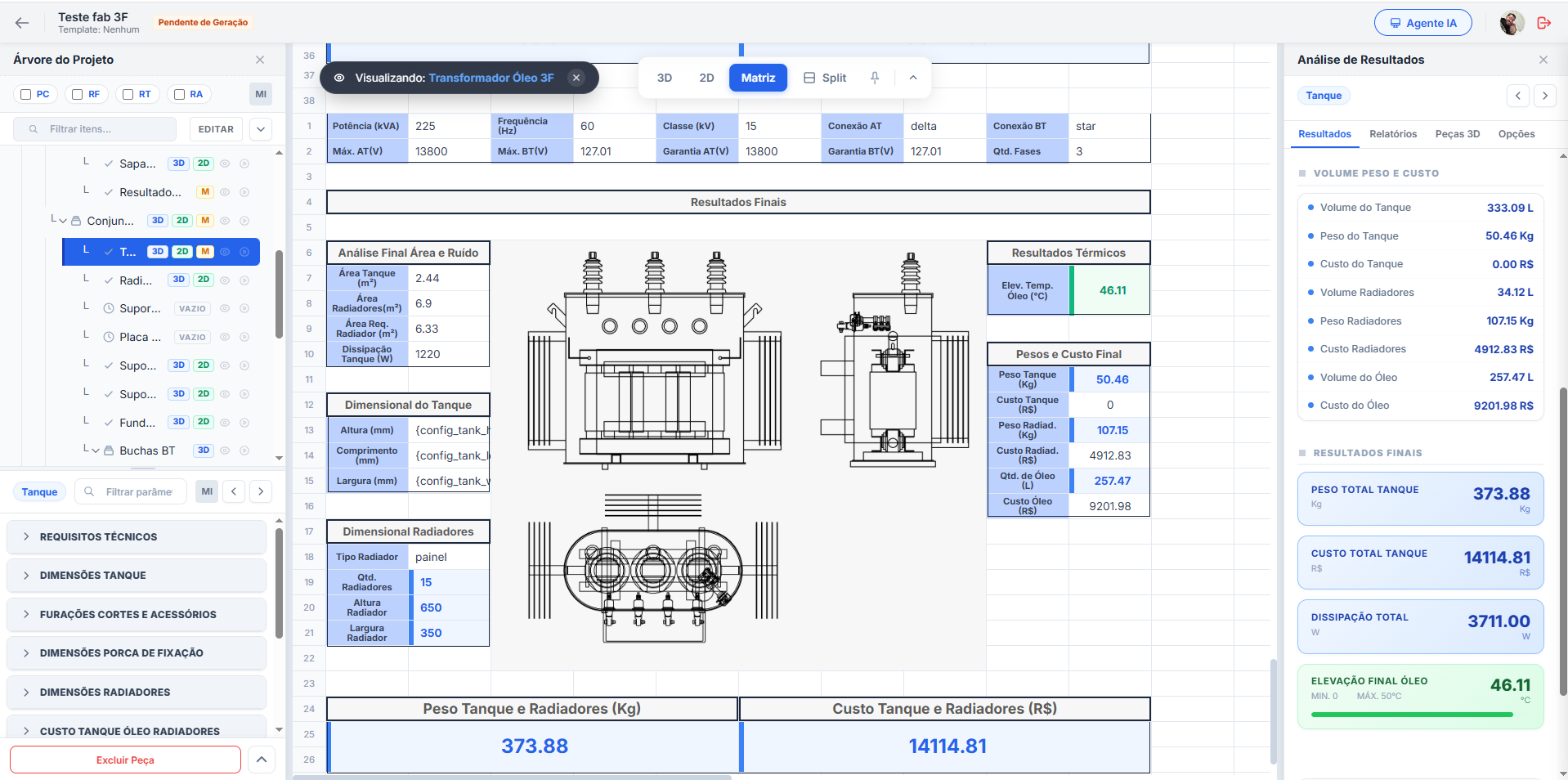This screenshot has height=780, width=1568.
Task: Click the focus target icon for Buchas BT
Action: point(244,451)
